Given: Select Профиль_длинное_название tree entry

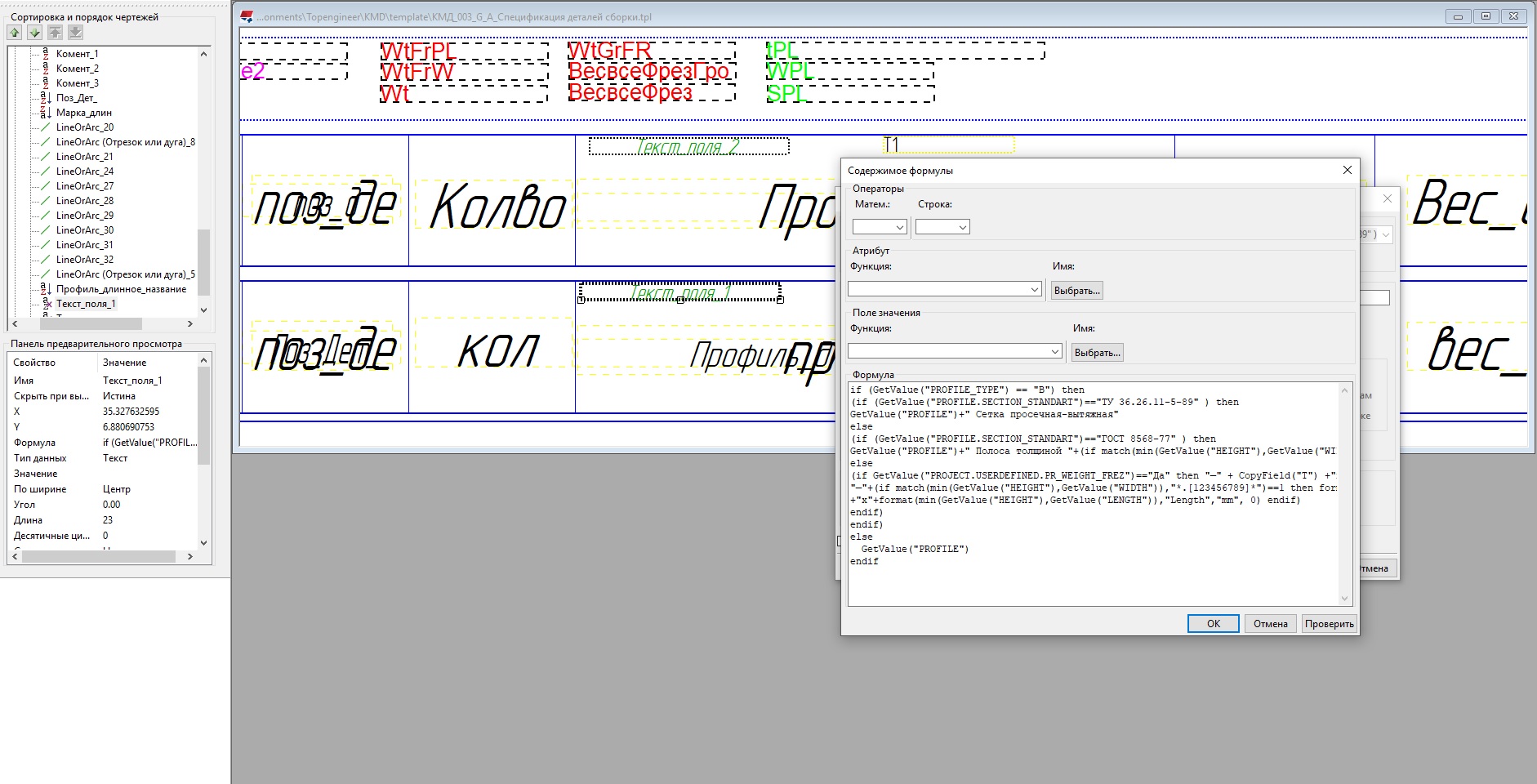Looking at the screenshot, I should click(121, 289).
